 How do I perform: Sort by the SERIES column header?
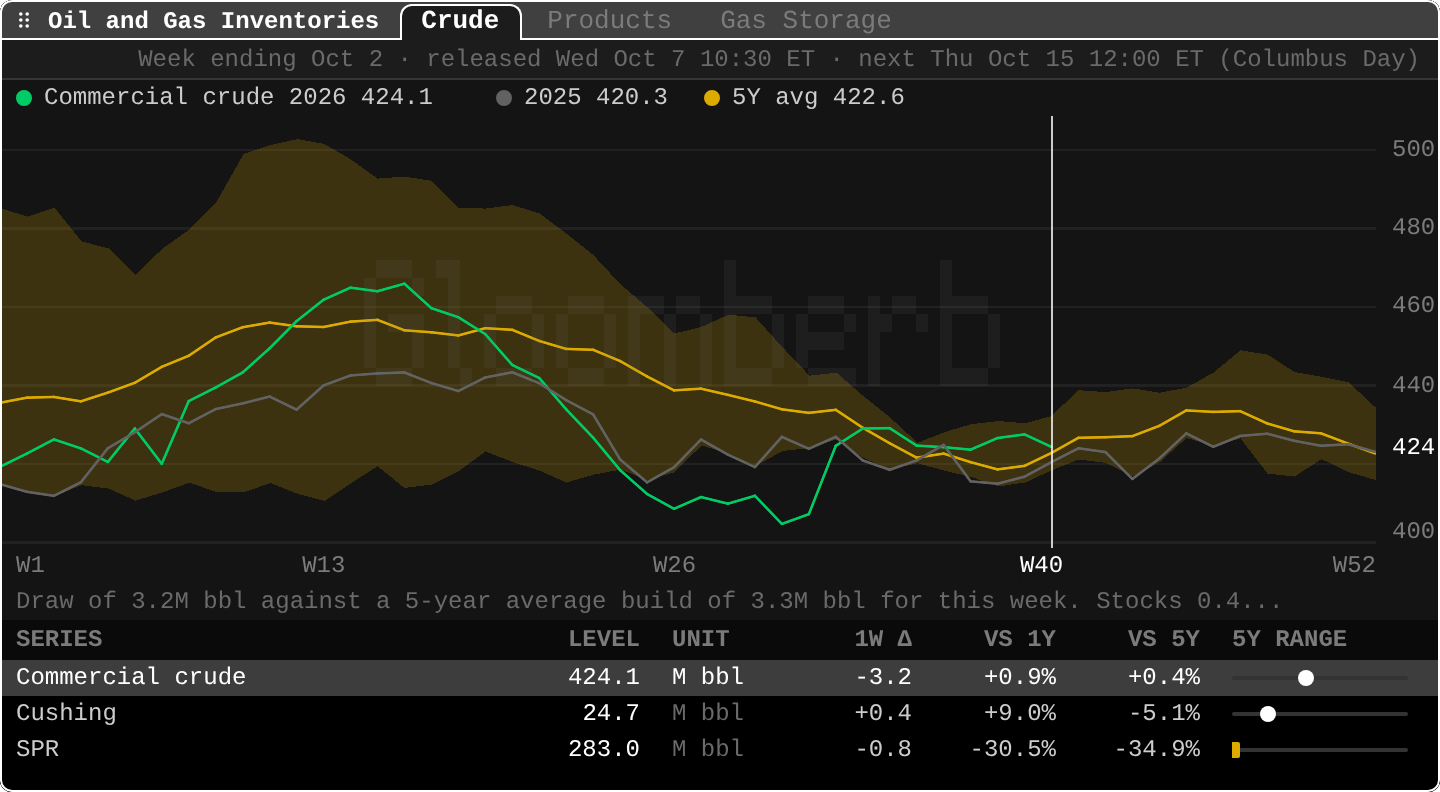coord(59,640)
